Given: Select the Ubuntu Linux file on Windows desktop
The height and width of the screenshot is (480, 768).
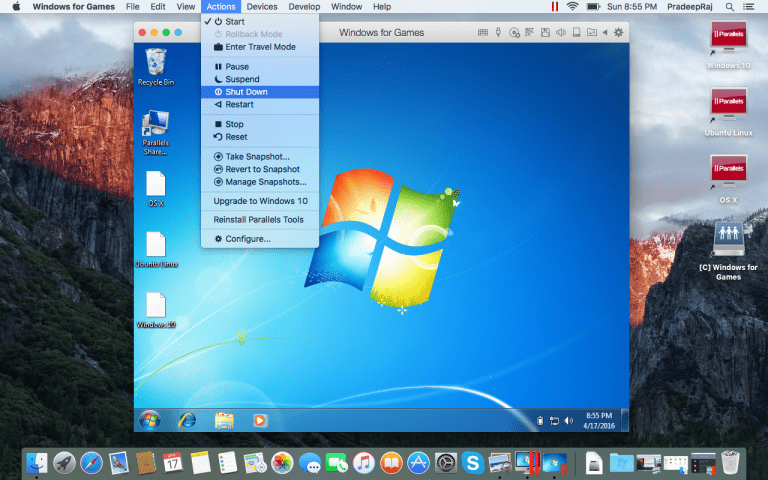Looking at the screenshot, I should tap(156, 250).
